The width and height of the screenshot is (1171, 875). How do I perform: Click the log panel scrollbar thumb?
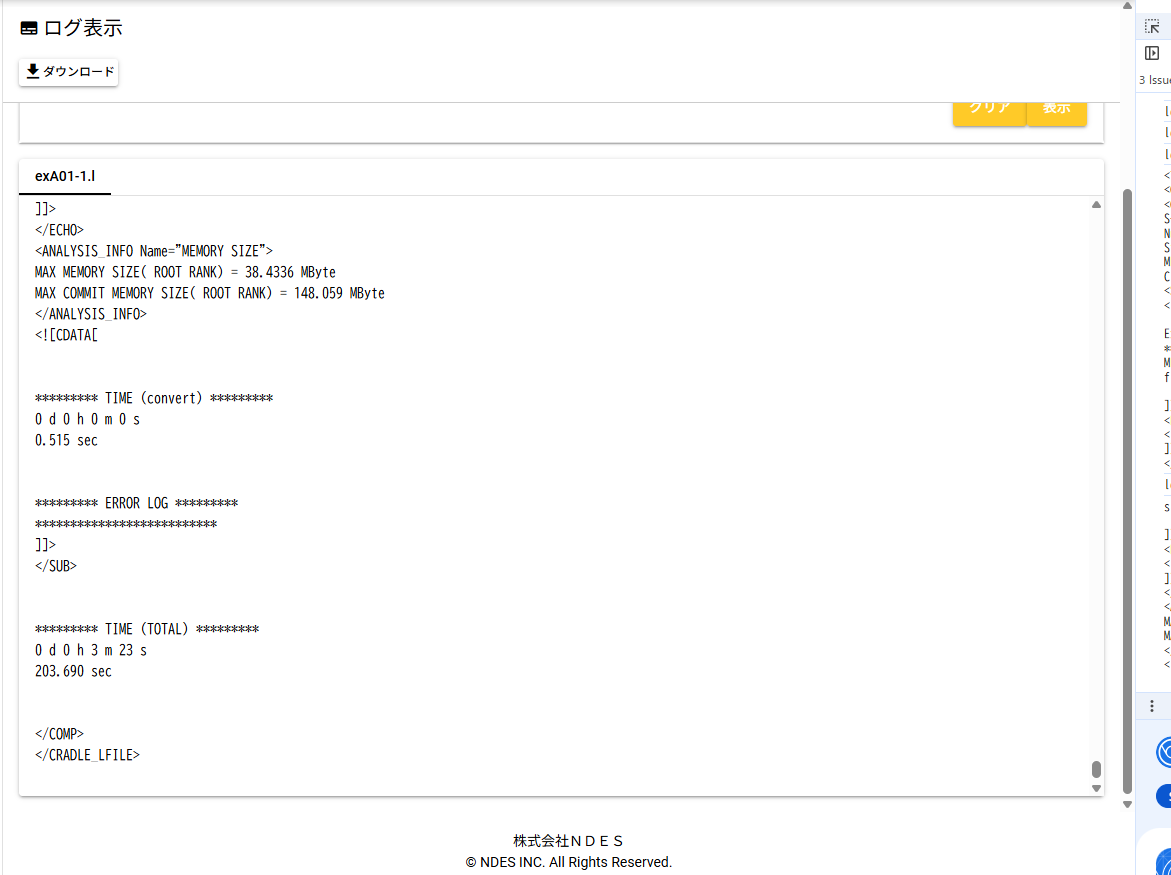[x=1096, y=769]
